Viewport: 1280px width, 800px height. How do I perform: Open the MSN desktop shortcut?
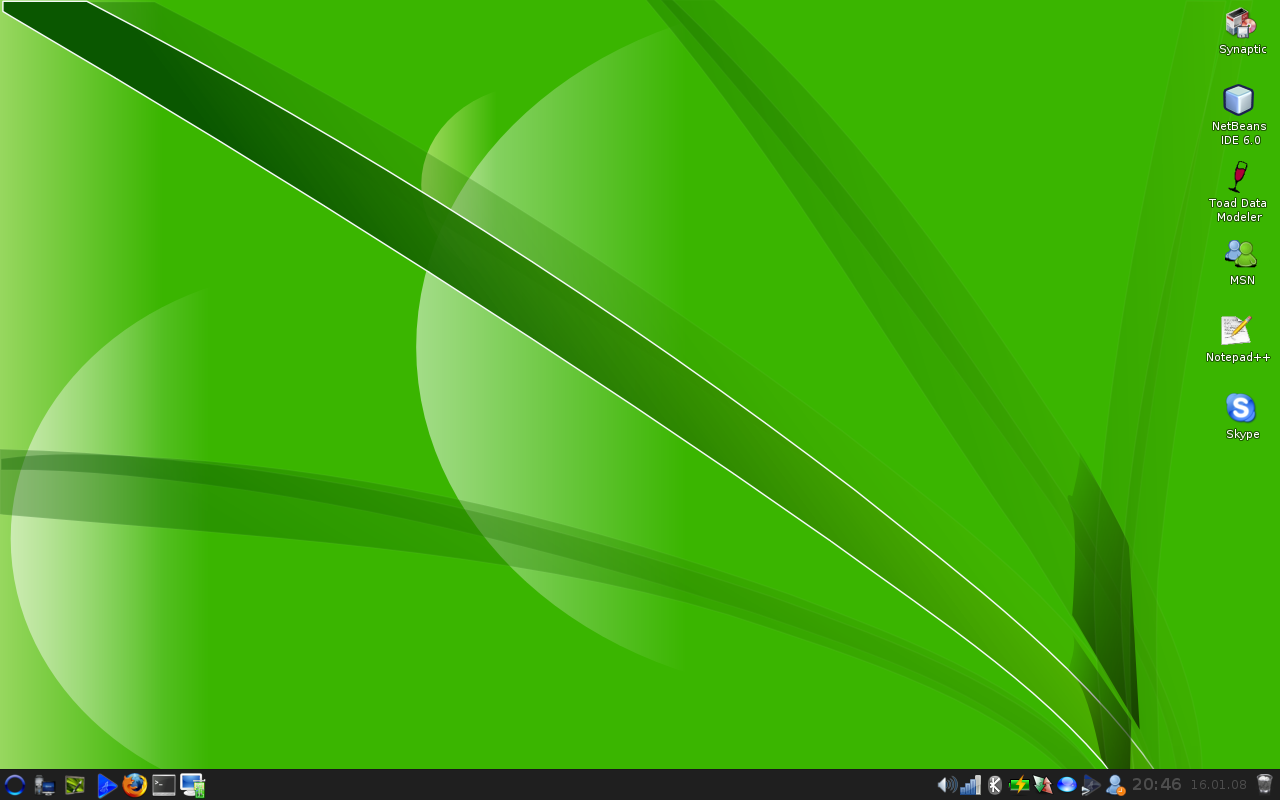1241,262
